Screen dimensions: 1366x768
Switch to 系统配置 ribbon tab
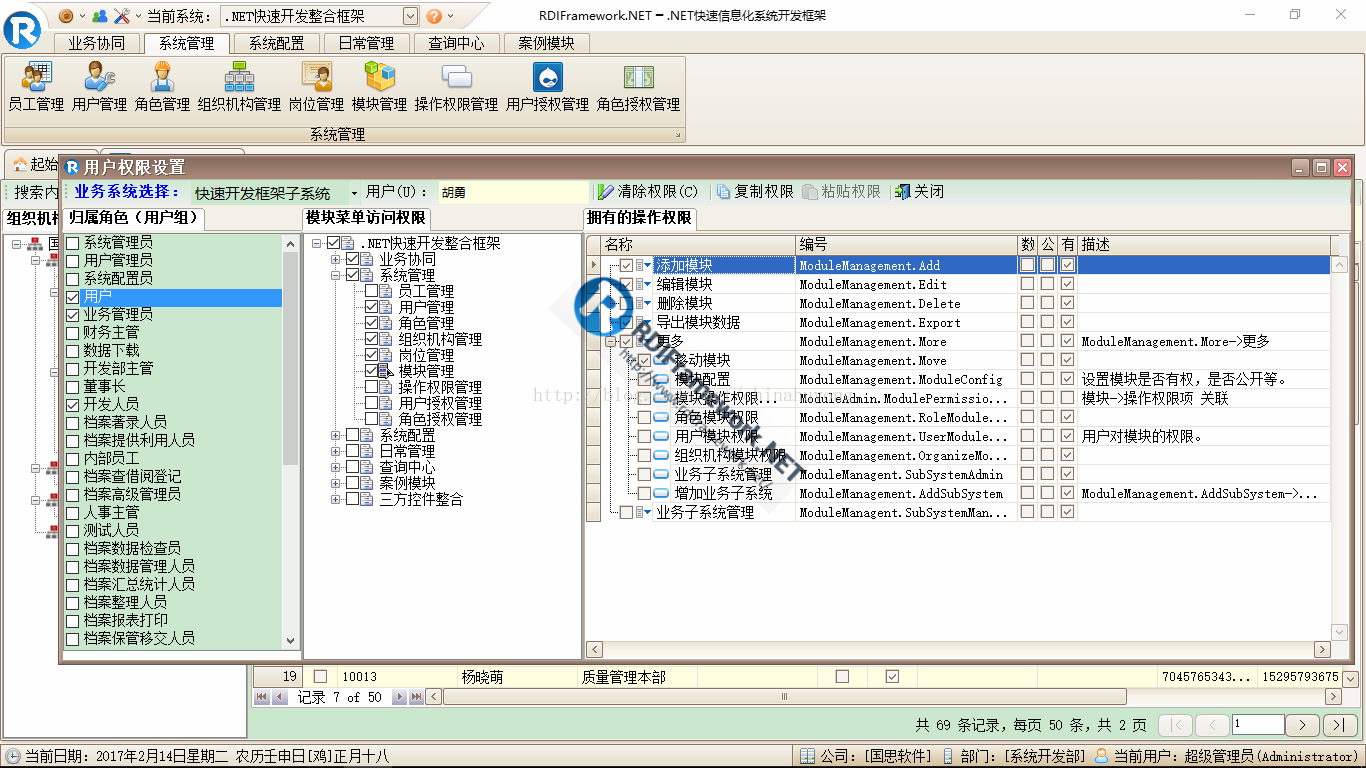click(x=277, y=43)
